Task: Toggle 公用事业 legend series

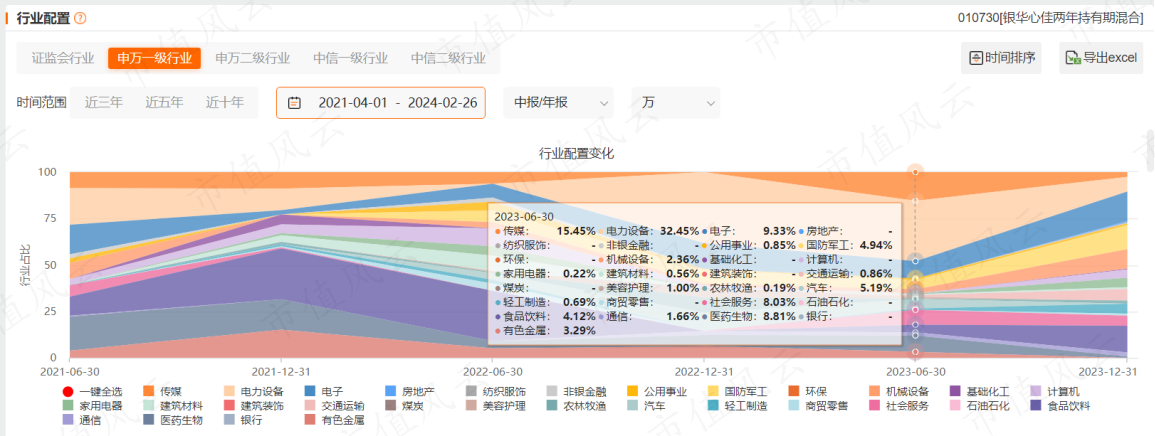Action: coord(657,392)
